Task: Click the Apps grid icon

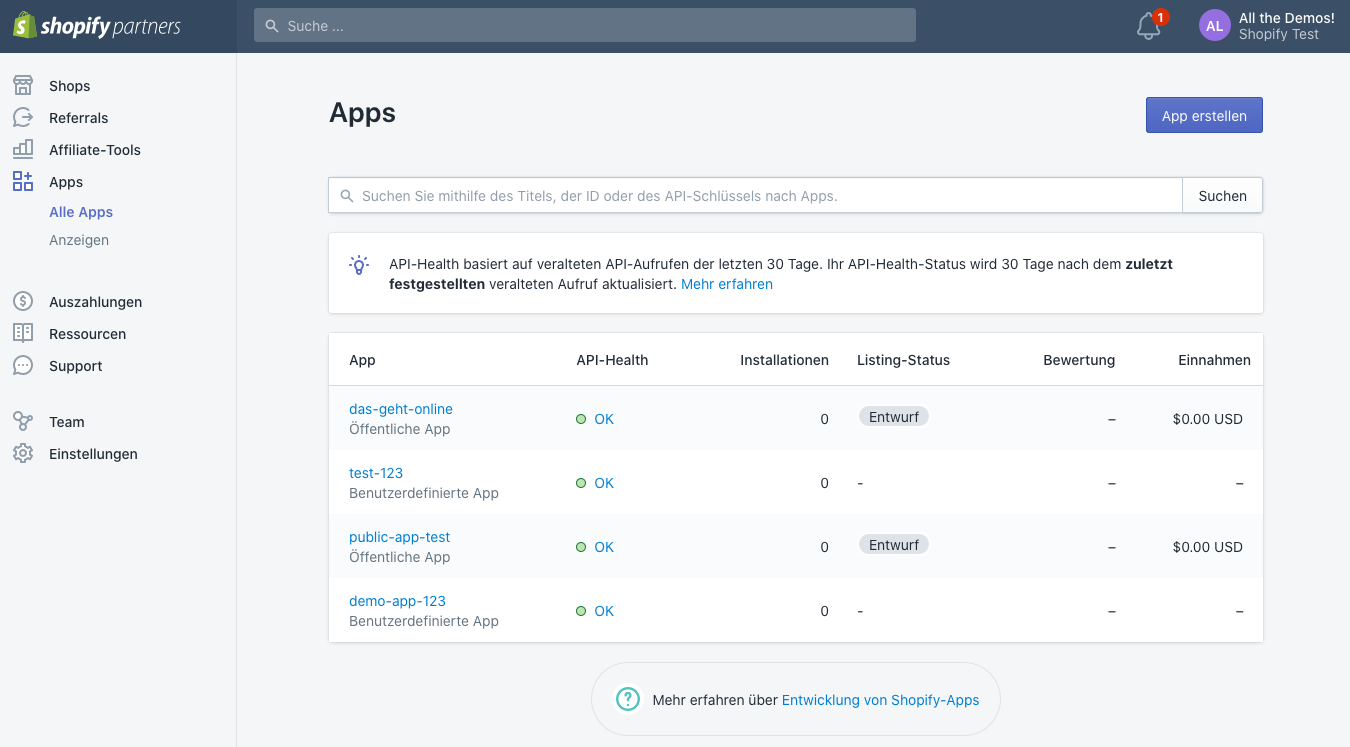Action: point(23,182)
